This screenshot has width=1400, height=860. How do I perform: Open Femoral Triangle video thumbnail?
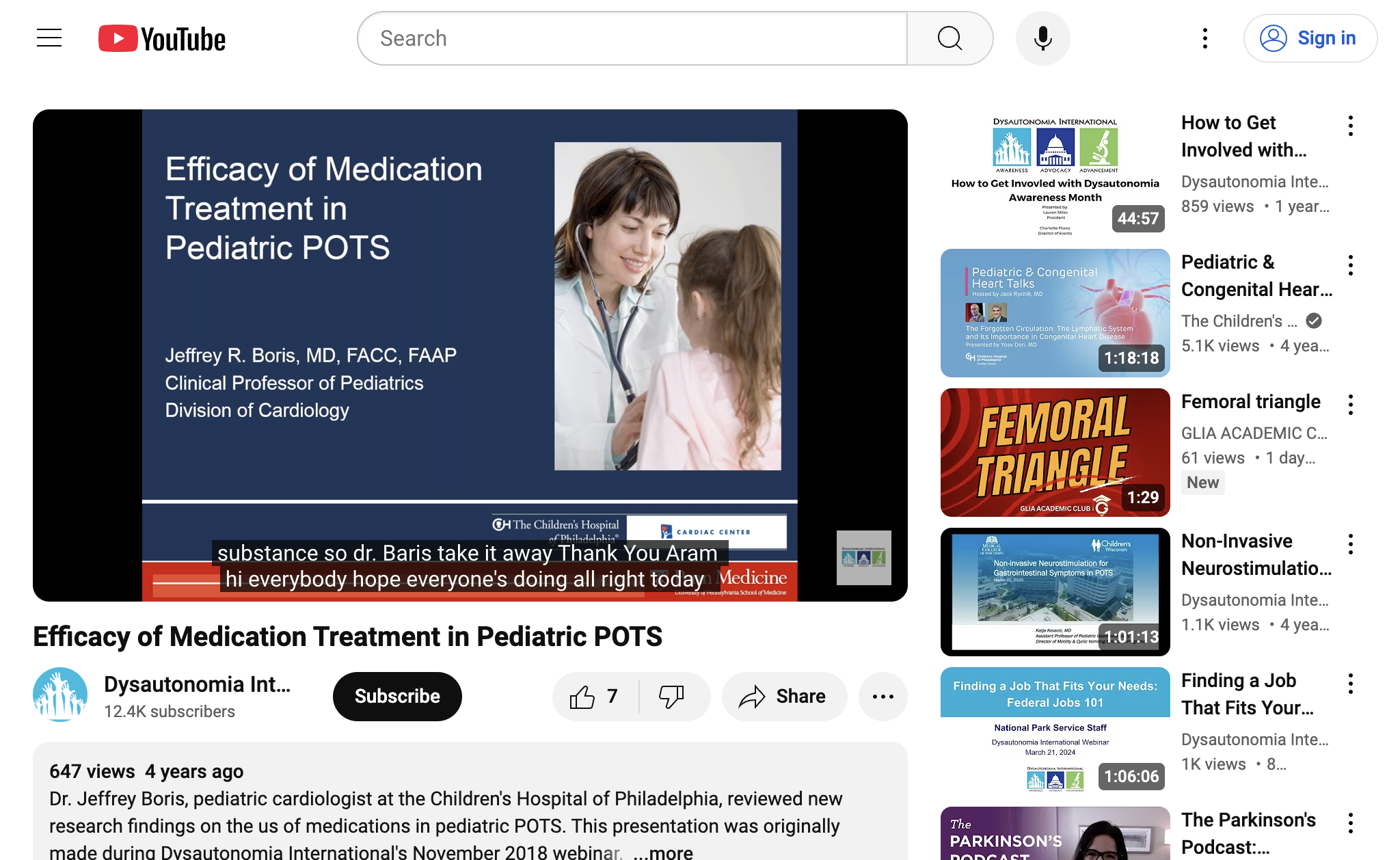(x=1055, y=453)
